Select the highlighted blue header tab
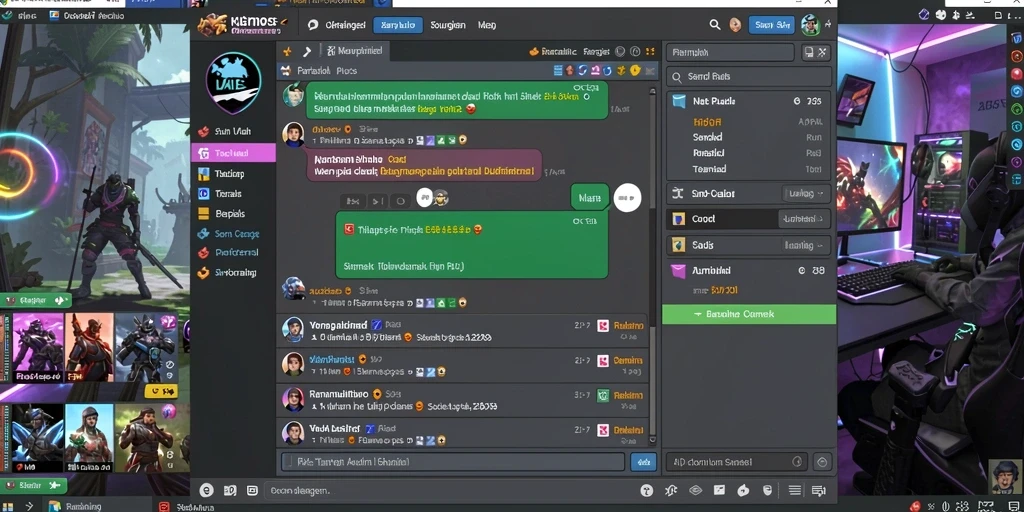Image resolution: width=1024 pixels, height=512 pixels. click(x=398, y=25)
